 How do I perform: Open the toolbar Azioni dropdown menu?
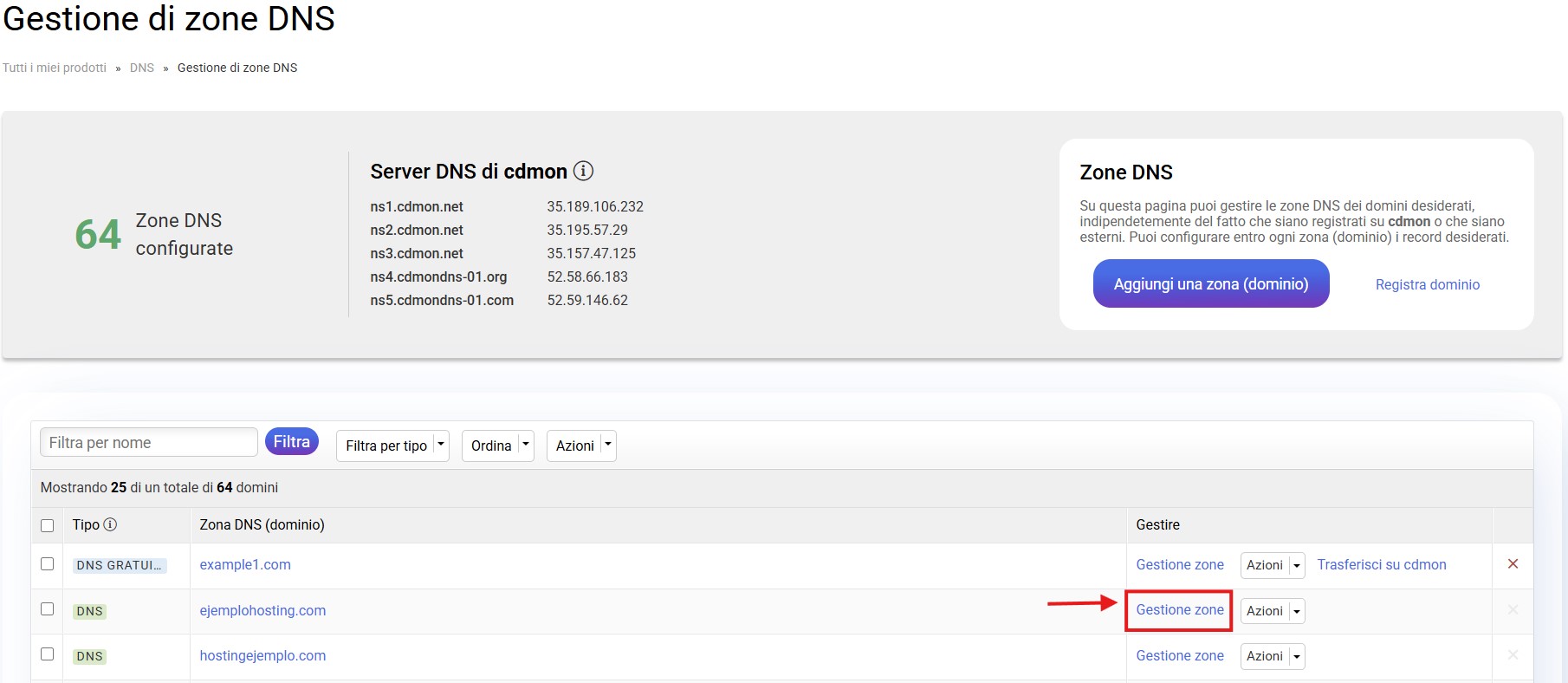(x=581, y=446)
